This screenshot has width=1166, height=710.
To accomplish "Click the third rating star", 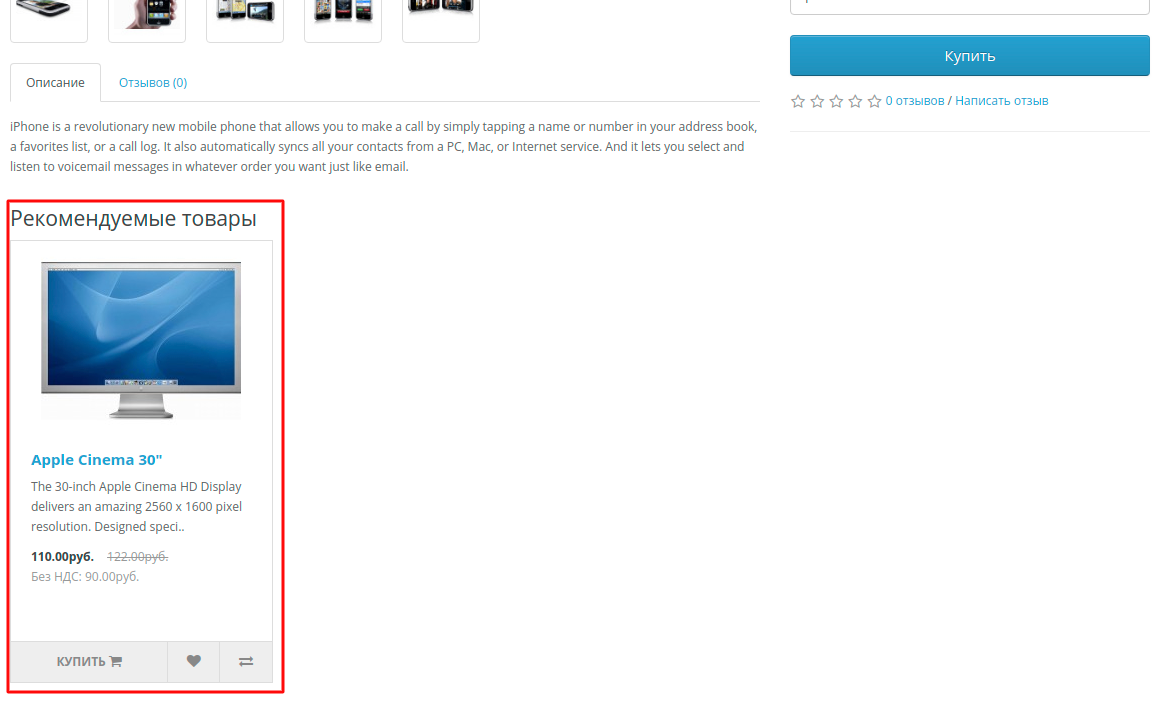I will coord(836,101).
